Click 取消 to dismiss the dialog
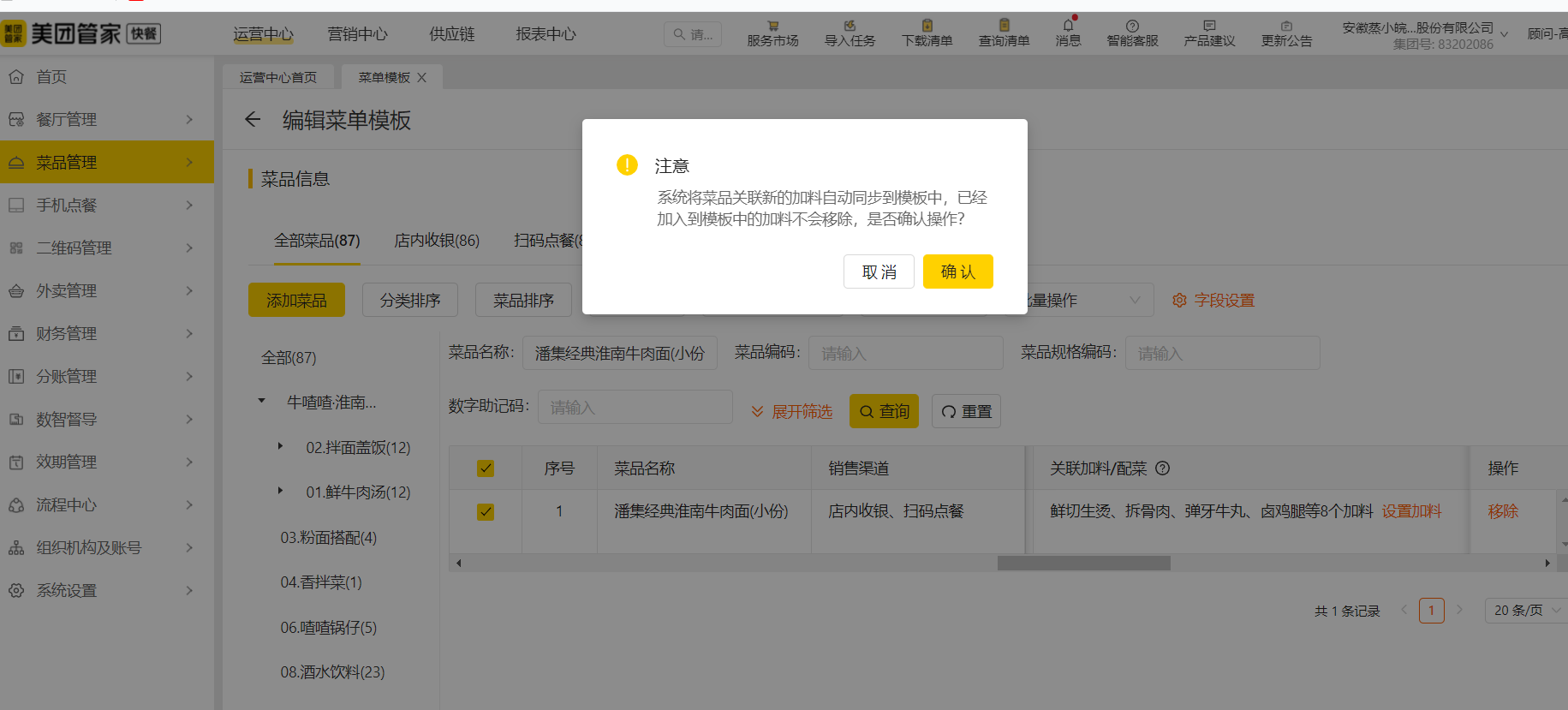Image resolution: width=1568 pixels, height=710 pixels. 879,271
